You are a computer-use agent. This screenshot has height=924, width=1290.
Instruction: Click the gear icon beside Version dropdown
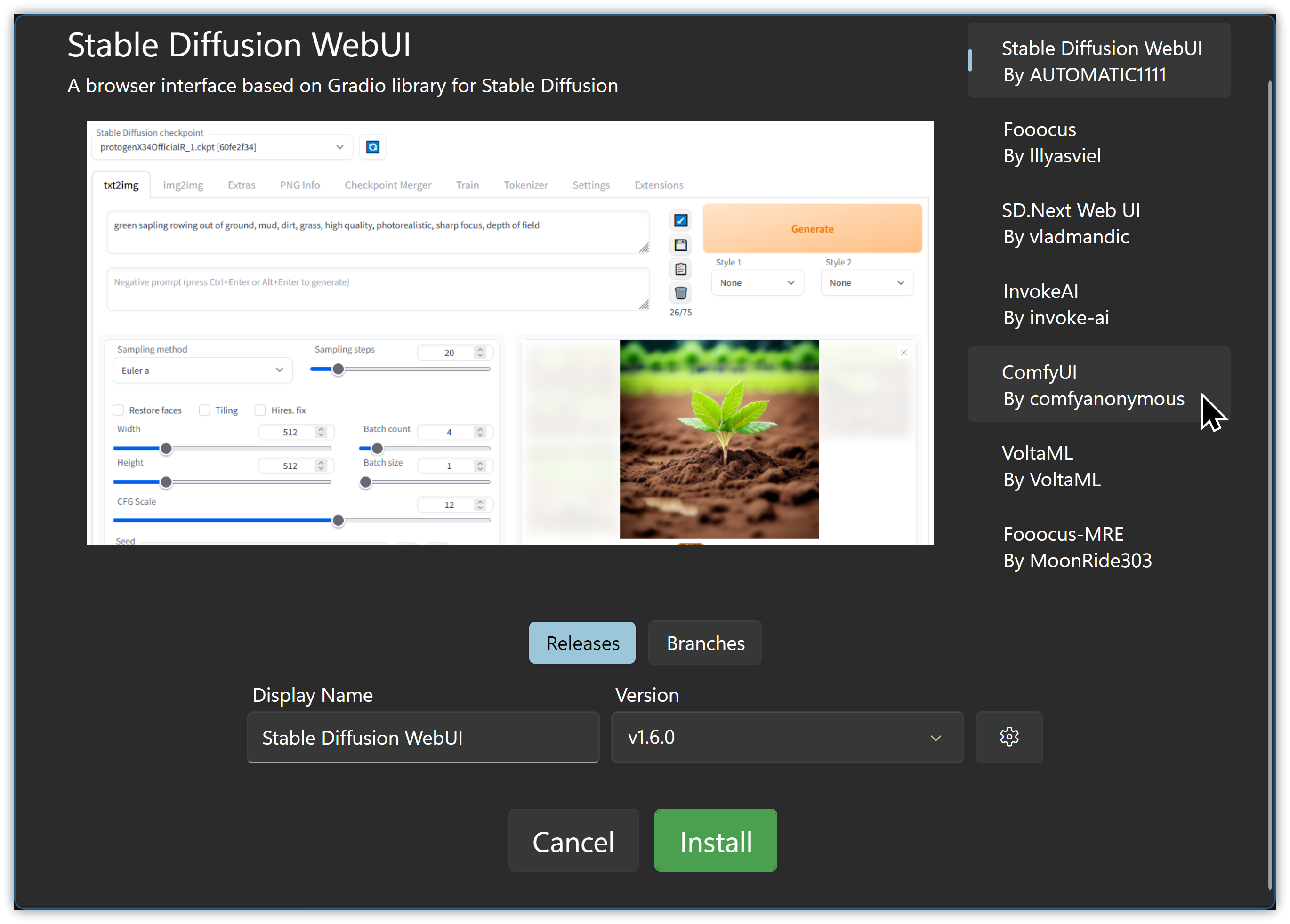1008,737
